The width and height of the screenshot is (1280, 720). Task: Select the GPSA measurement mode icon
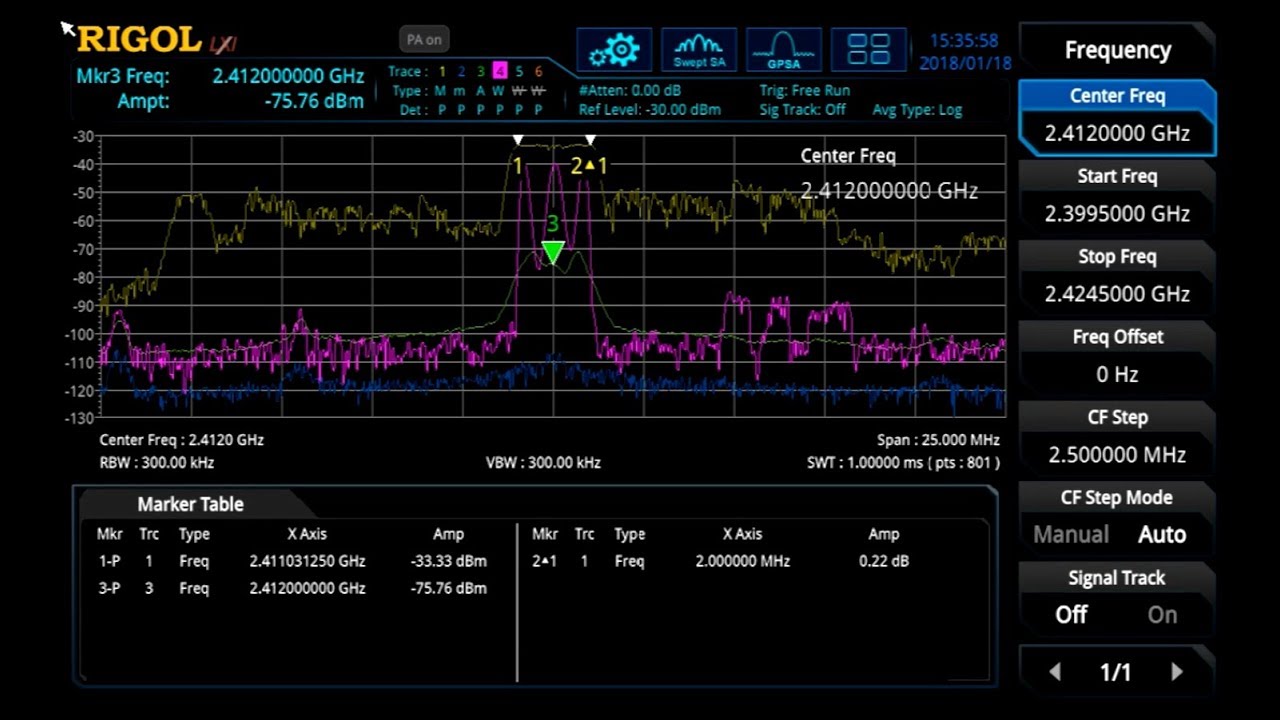pos(783,50)
